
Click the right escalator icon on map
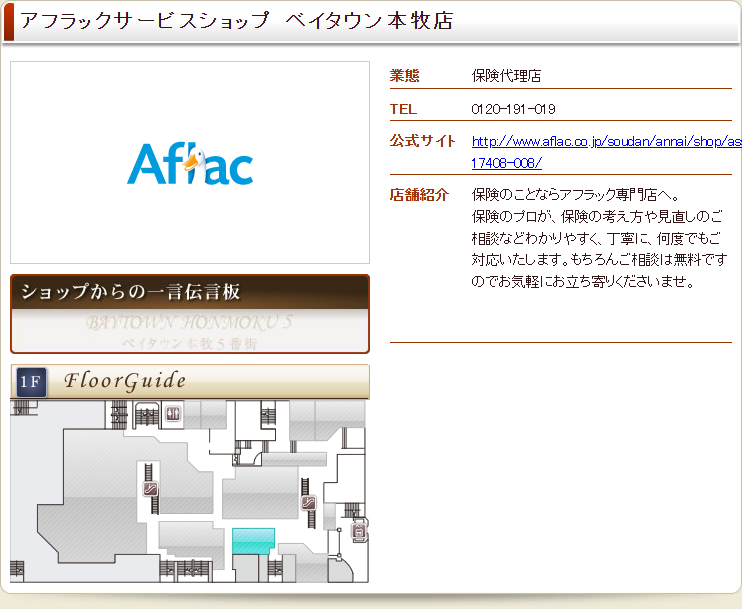pyautogui.click(x=309, y=503)
